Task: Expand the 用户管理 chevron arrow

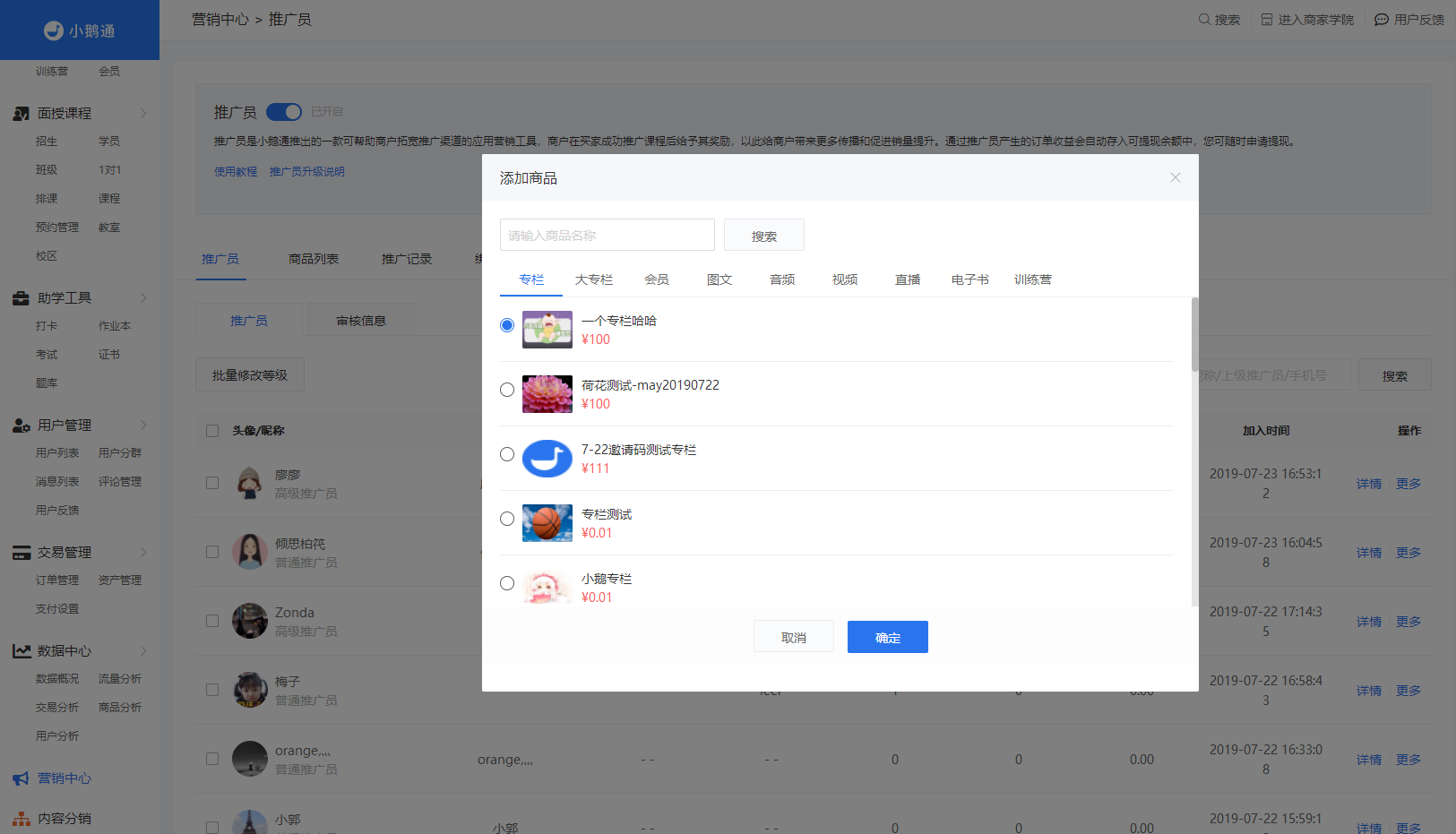Action: tap(143, 426)
